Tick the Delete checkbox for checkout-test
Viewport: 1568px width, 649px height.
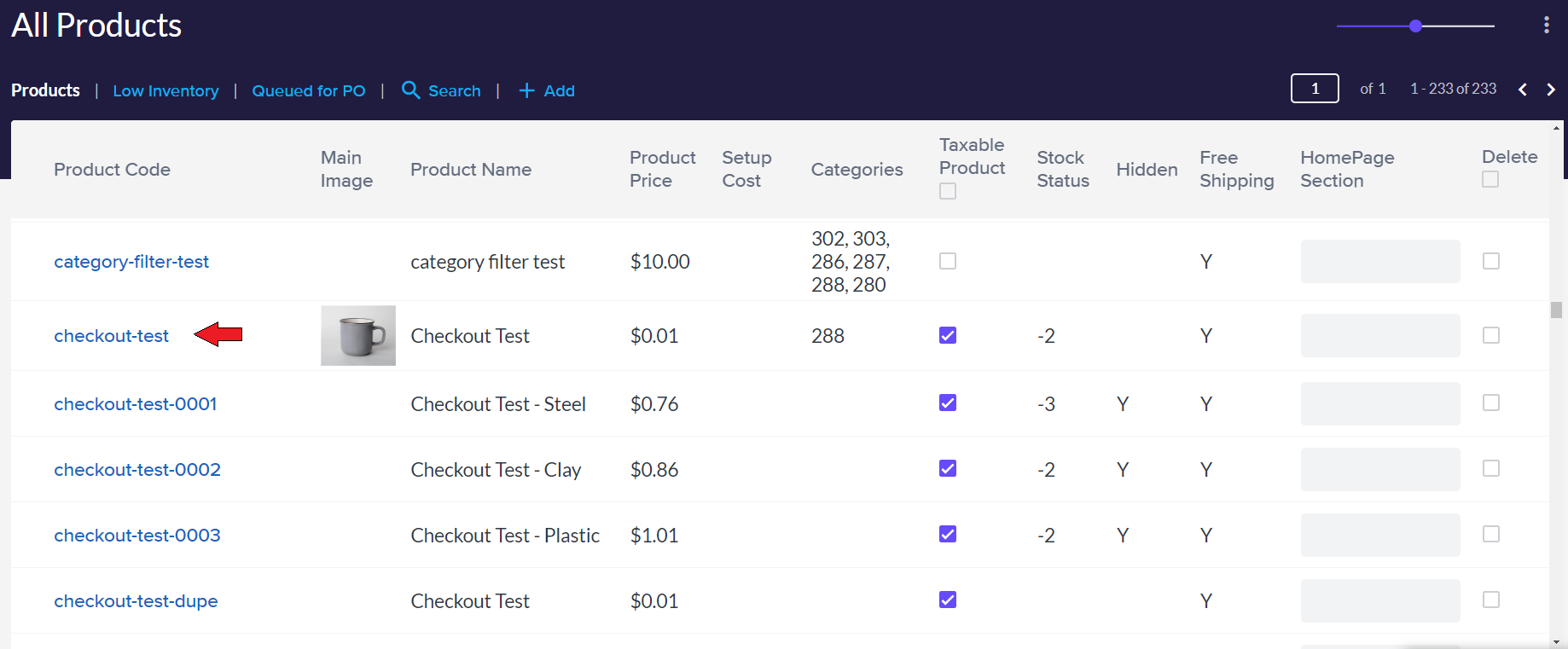coord(1490,335)
